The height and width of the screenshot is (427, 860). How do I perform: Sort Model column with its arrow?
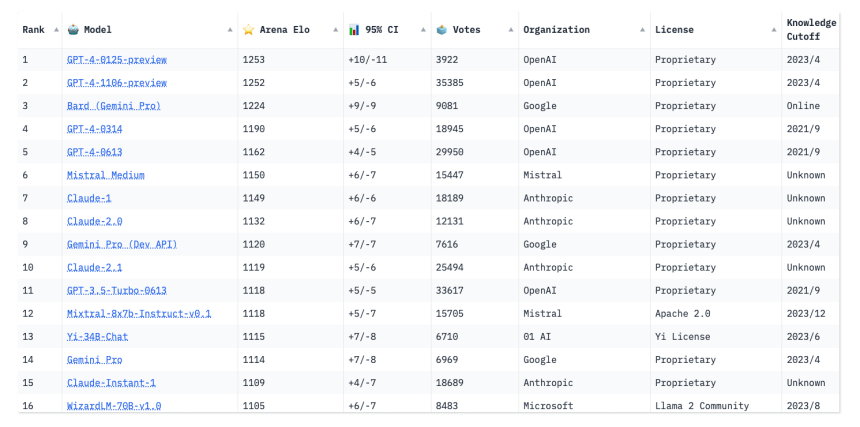click(230, 30)
